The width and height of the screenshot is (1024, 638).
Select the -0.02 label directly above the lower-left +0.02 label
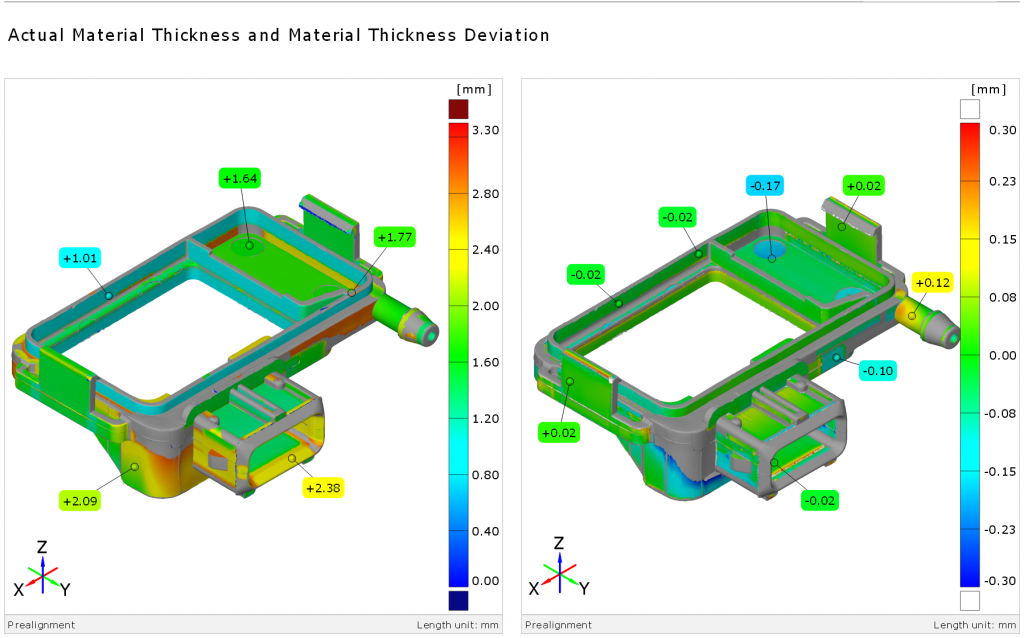tap(586, 274)
